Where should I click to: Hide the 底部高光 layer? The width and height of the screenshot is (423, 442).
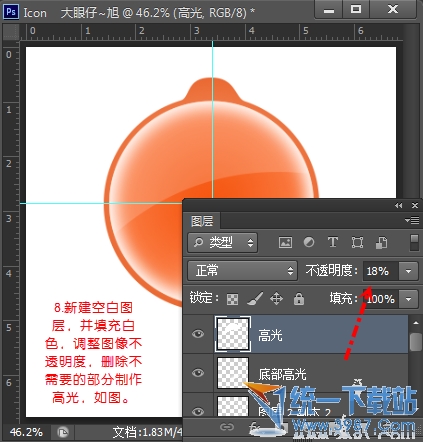[x=198, y=372]
